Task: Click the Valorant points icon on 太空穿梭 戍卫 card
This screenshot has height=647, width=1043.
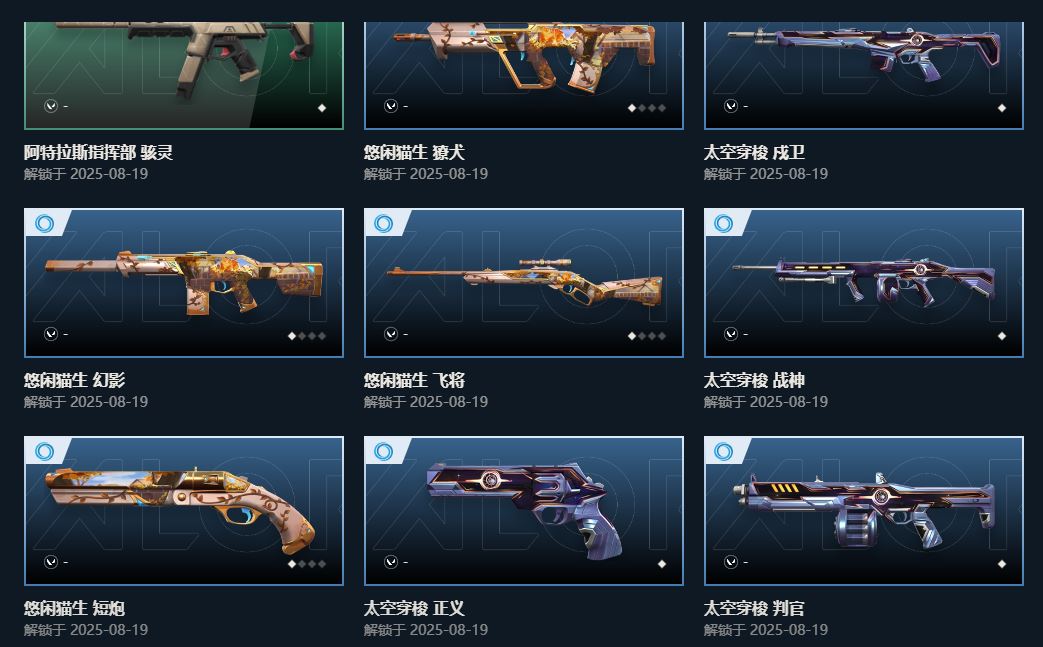Action: [731, 106]
